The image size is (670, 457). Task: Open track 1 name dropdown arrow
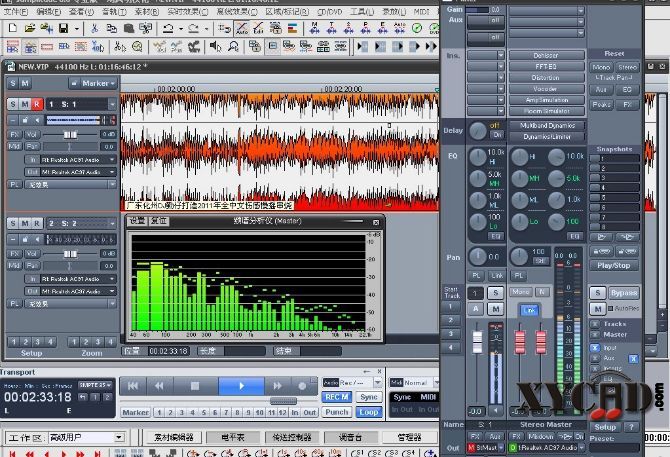point(112,104)
